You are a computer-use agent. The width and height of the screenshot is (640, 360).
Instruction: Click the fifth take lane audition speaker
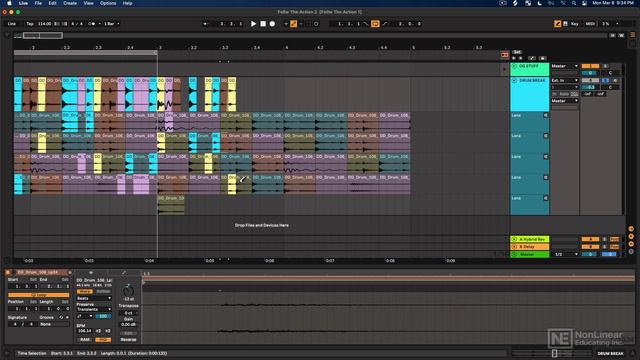point(545,198)
